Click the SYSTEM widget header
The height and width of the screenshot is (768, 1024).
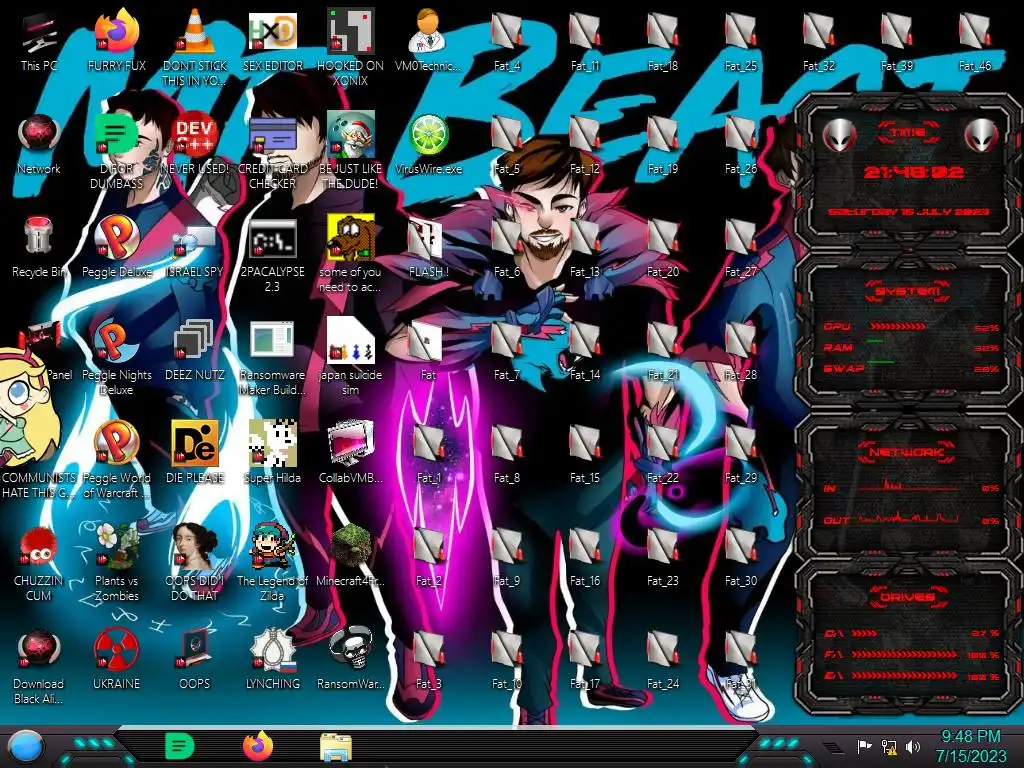(908, 291)
